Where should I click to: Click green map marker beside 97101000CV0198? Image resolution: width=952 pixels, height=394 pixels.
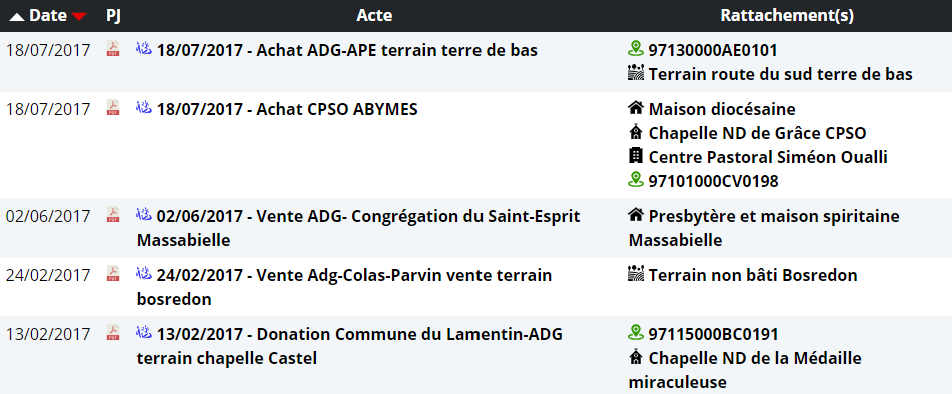[x=636, y=180]
